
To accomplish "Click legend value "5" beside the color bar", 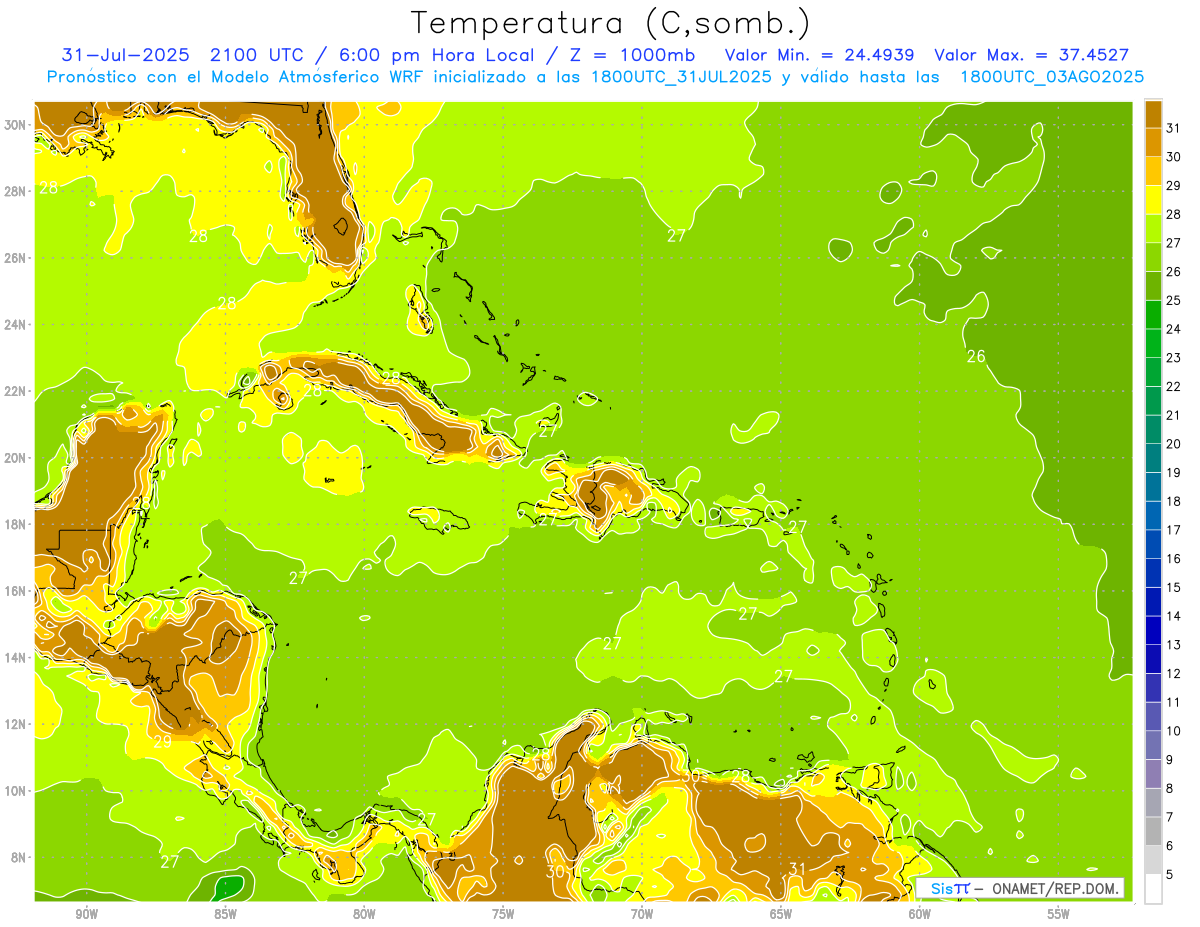I will click(x=1170, y=875).
